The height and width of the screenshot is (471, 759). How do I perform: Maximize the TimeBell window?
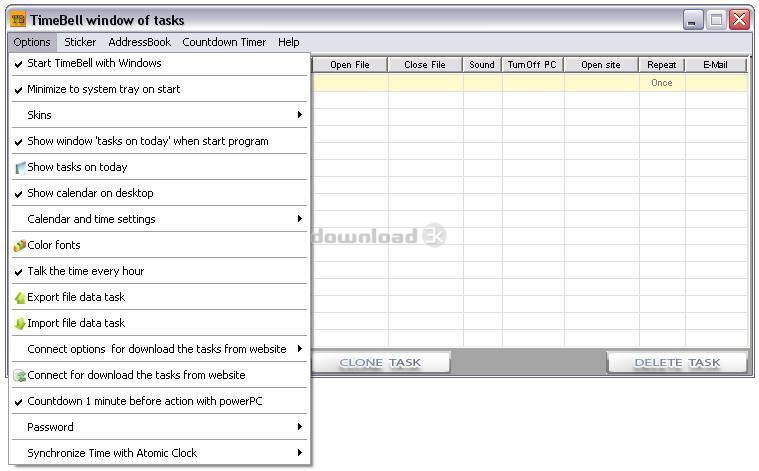[x=716, y=20]
